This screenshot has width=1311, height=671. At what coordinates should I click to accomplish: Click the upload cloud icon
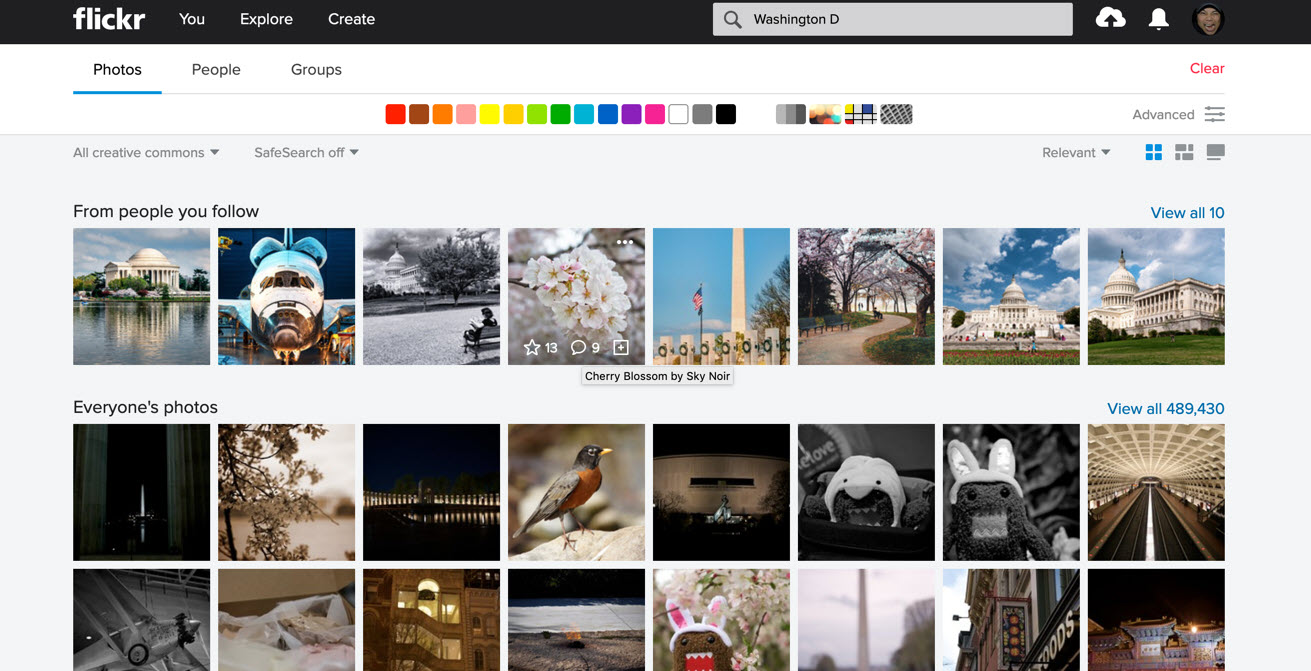click(1110, 19)
